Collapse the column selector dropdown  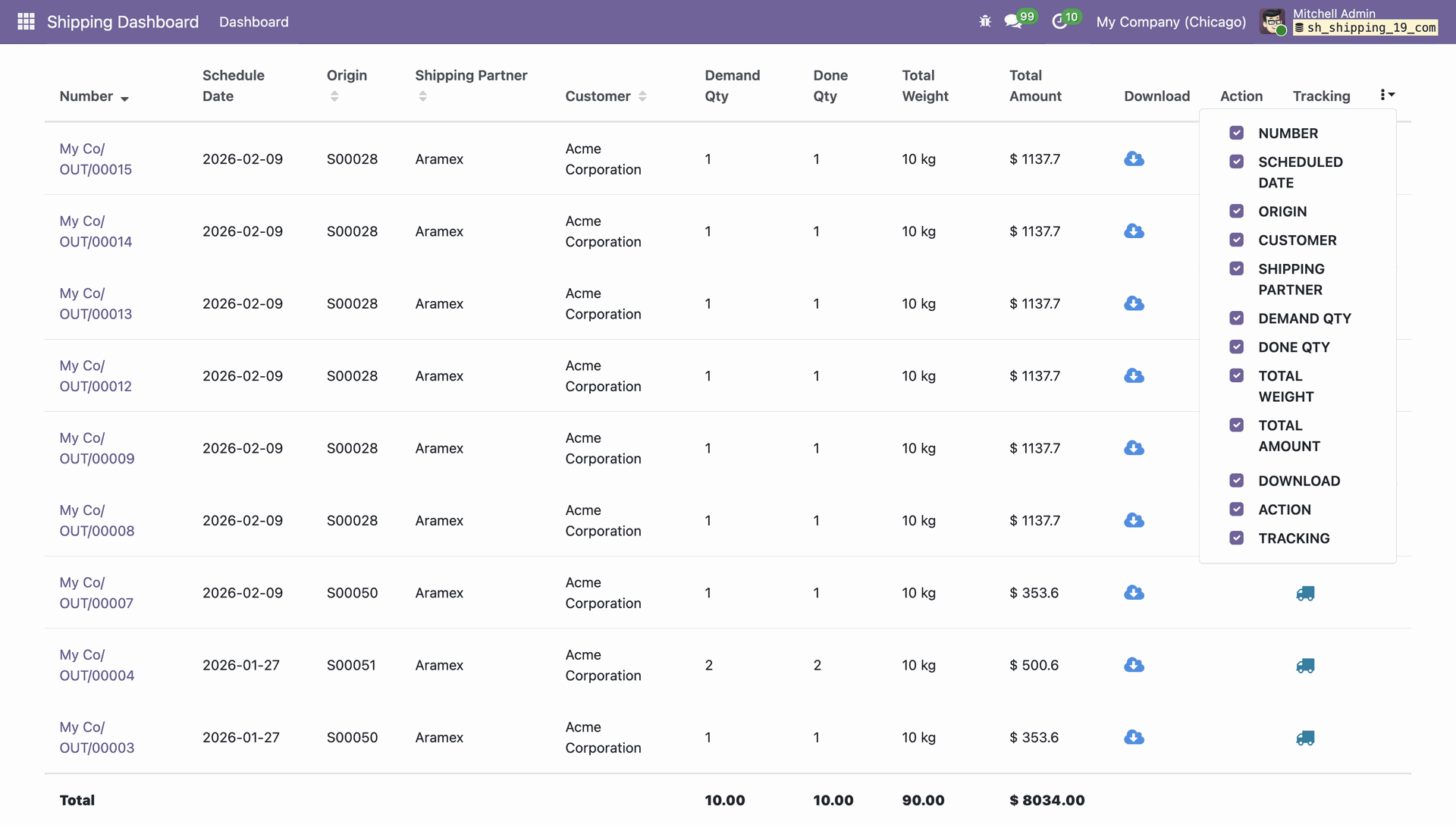pos(1387,95)
